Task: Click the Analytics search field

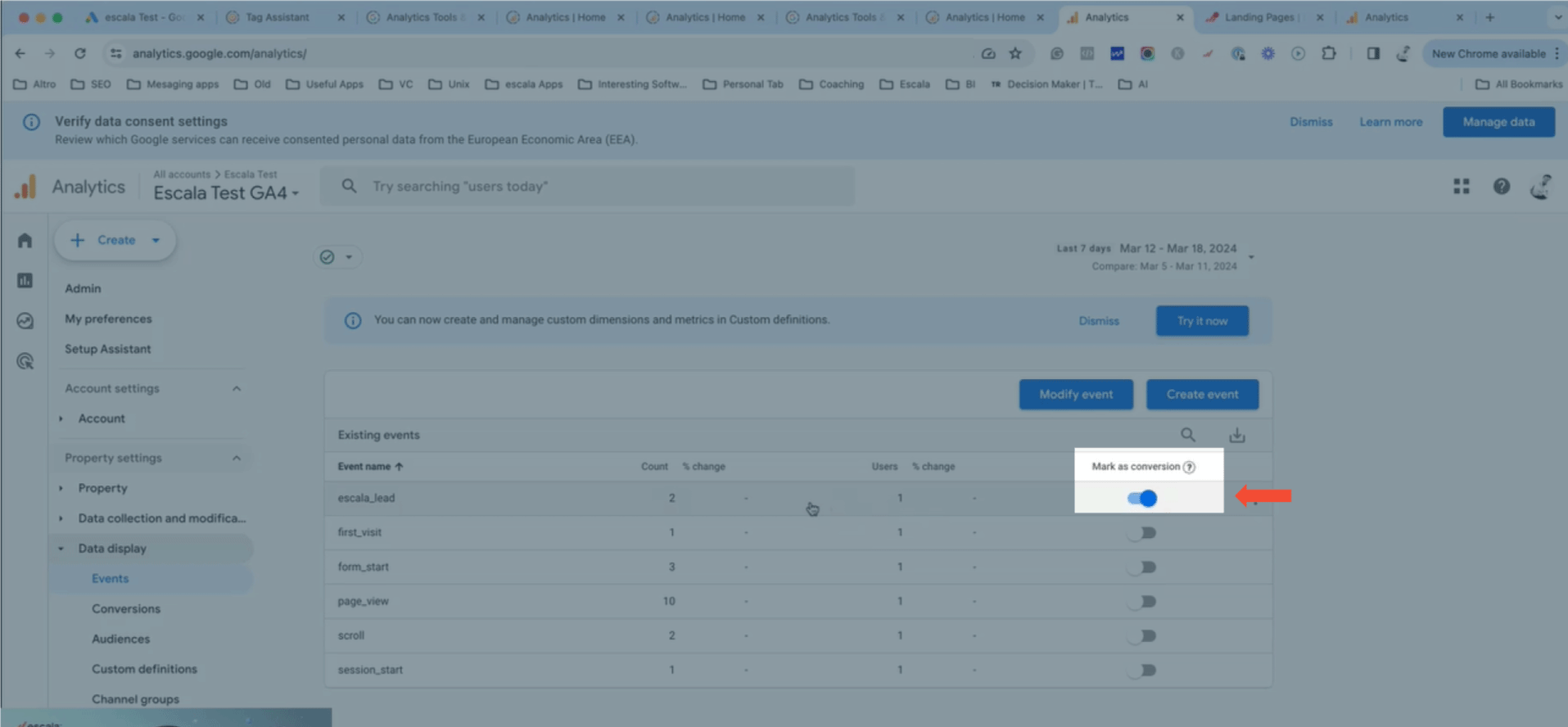Action: pos(587,187)
